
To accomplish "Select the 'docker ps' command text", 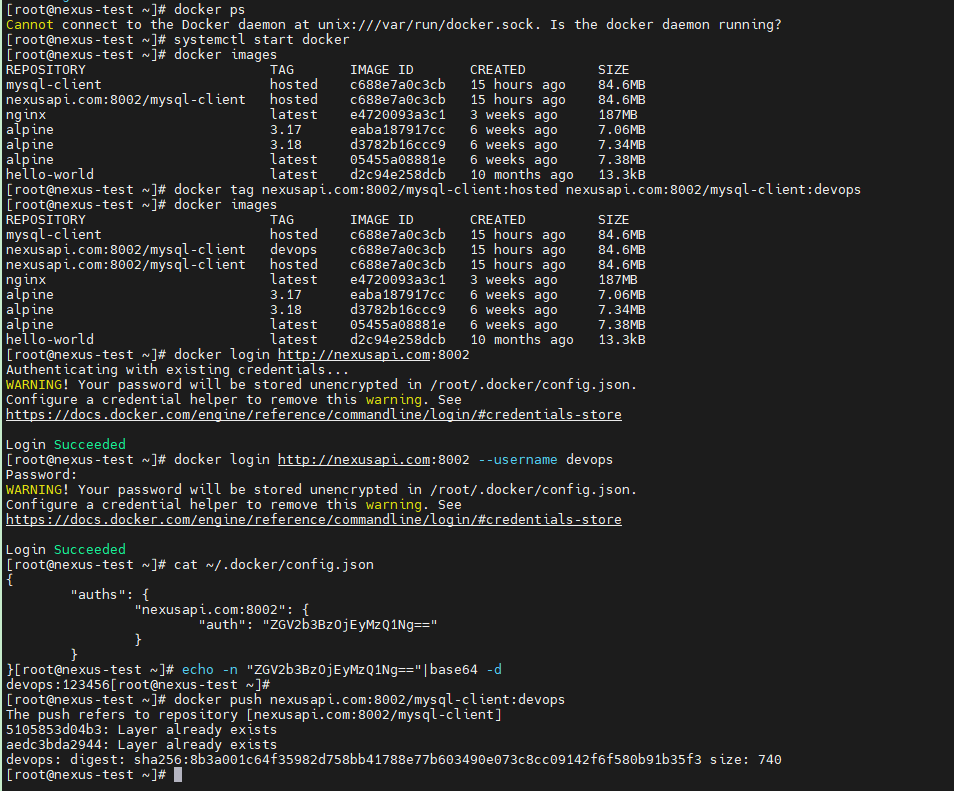I will tap(209, 10).
